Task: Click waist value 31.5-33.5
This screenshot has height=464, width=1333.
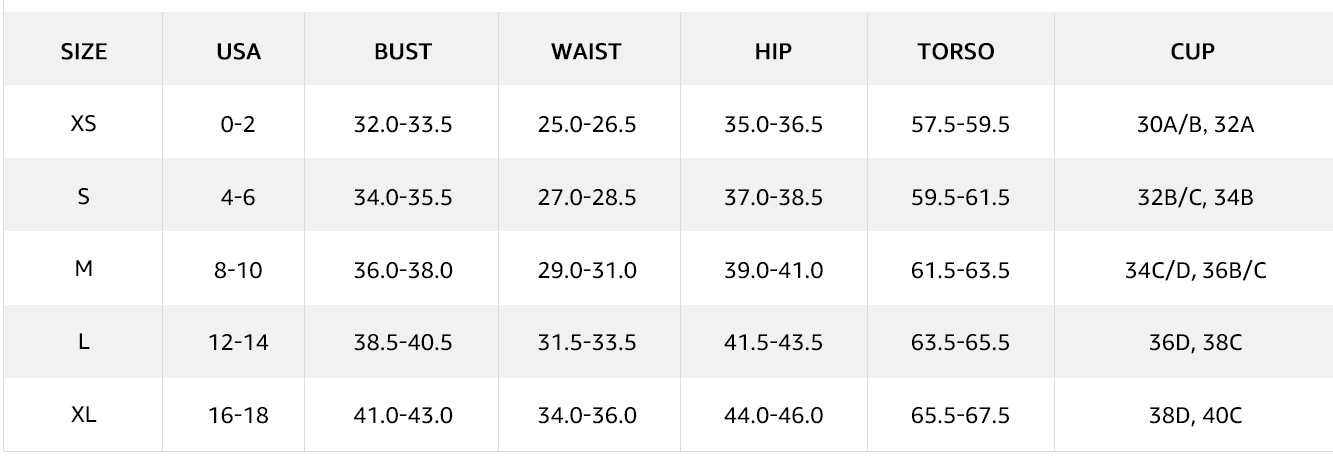Action: point(586,343)
